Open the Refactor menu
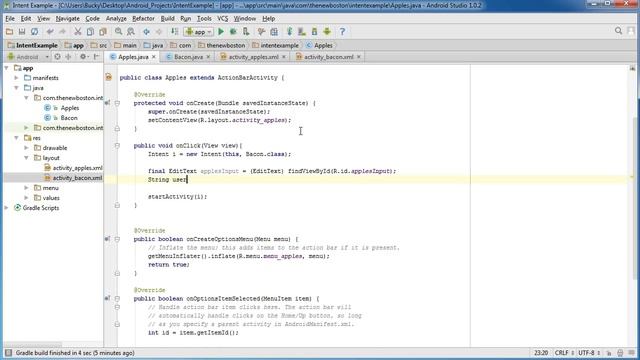This screenshot has width=640, height=360. tap(143, 18)
